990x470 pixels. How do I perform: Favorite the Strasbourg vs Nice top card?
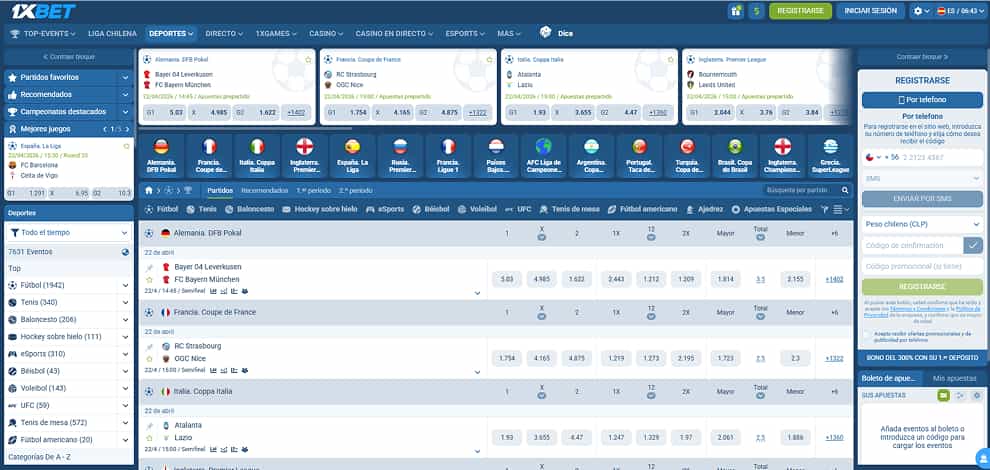click(x=489, y=59)
